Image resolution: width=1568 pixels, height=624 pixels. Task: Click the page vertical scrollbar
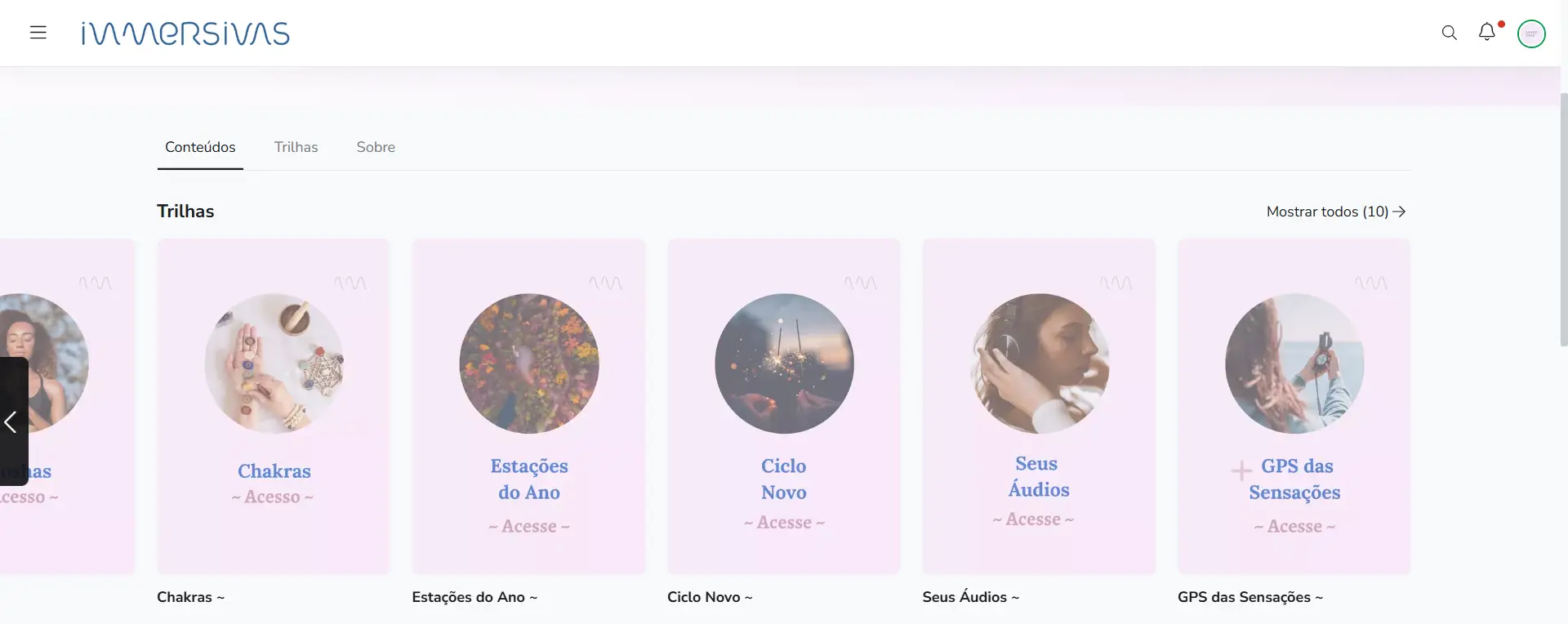pos(1563,221)
